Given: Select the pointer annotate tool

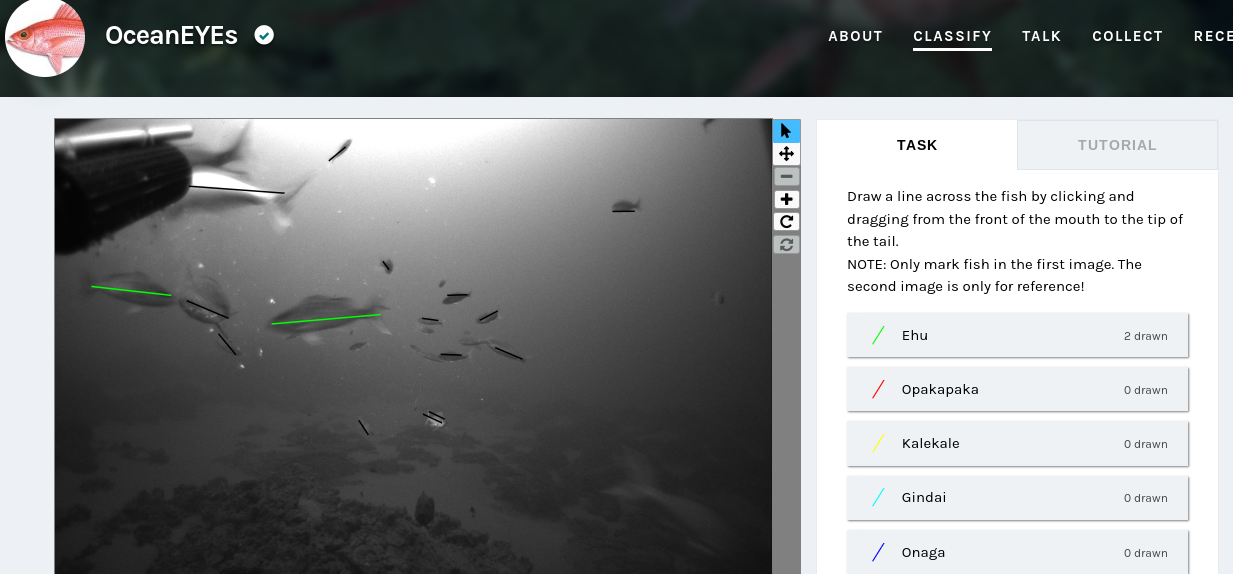Looking at the screenshot, I should (786, 131).
